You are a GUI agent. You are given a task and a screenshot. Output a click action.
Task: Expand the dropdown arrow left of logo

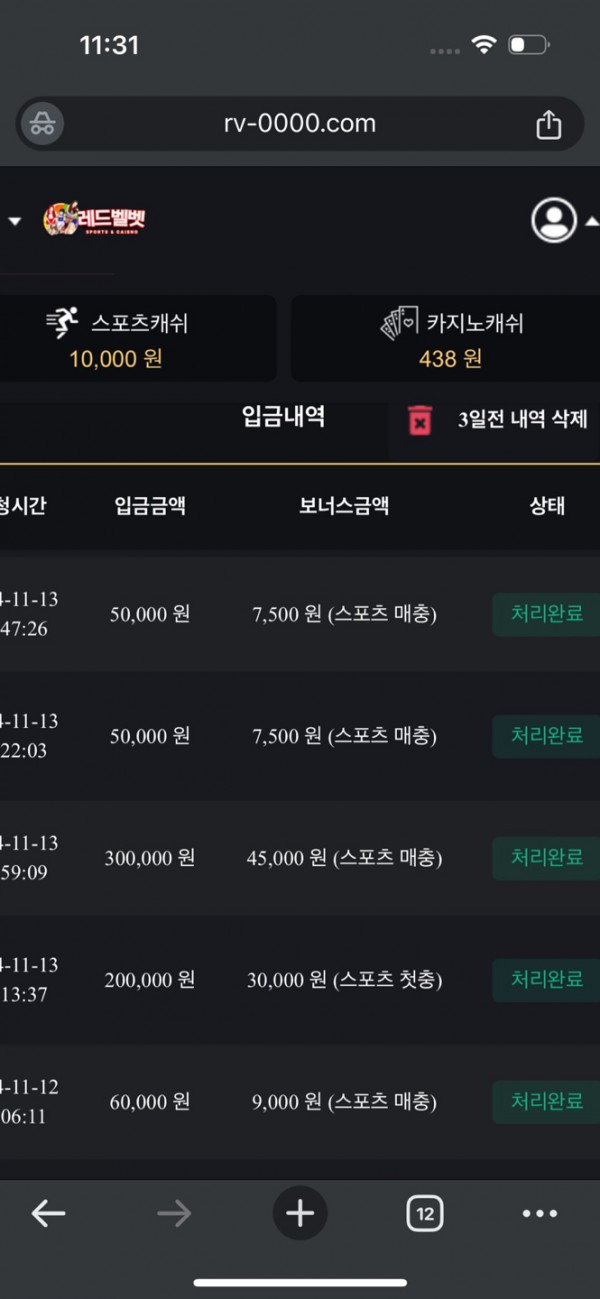tap(14, 220)
